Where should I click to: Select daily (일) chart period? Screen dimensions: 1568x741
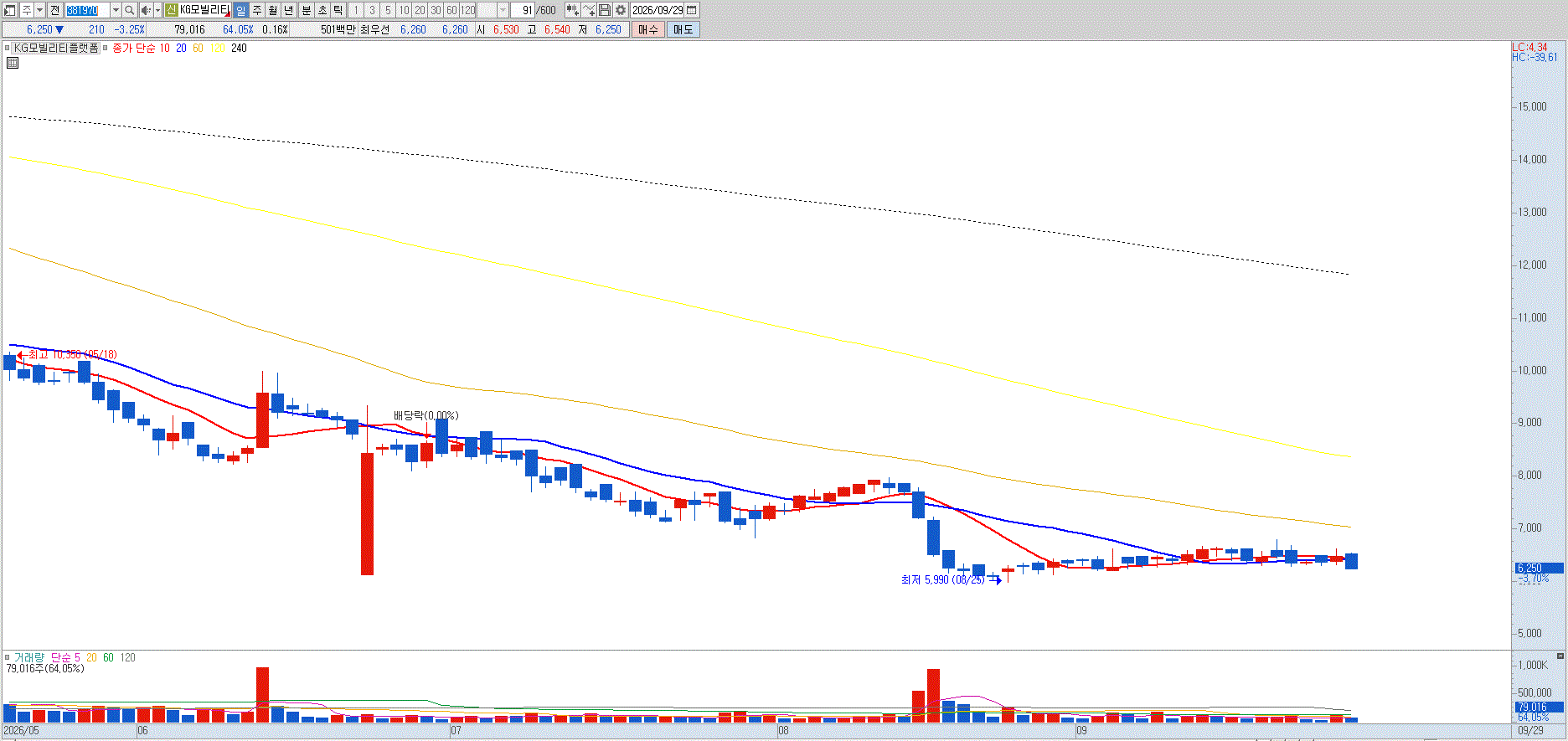[241, 10]
